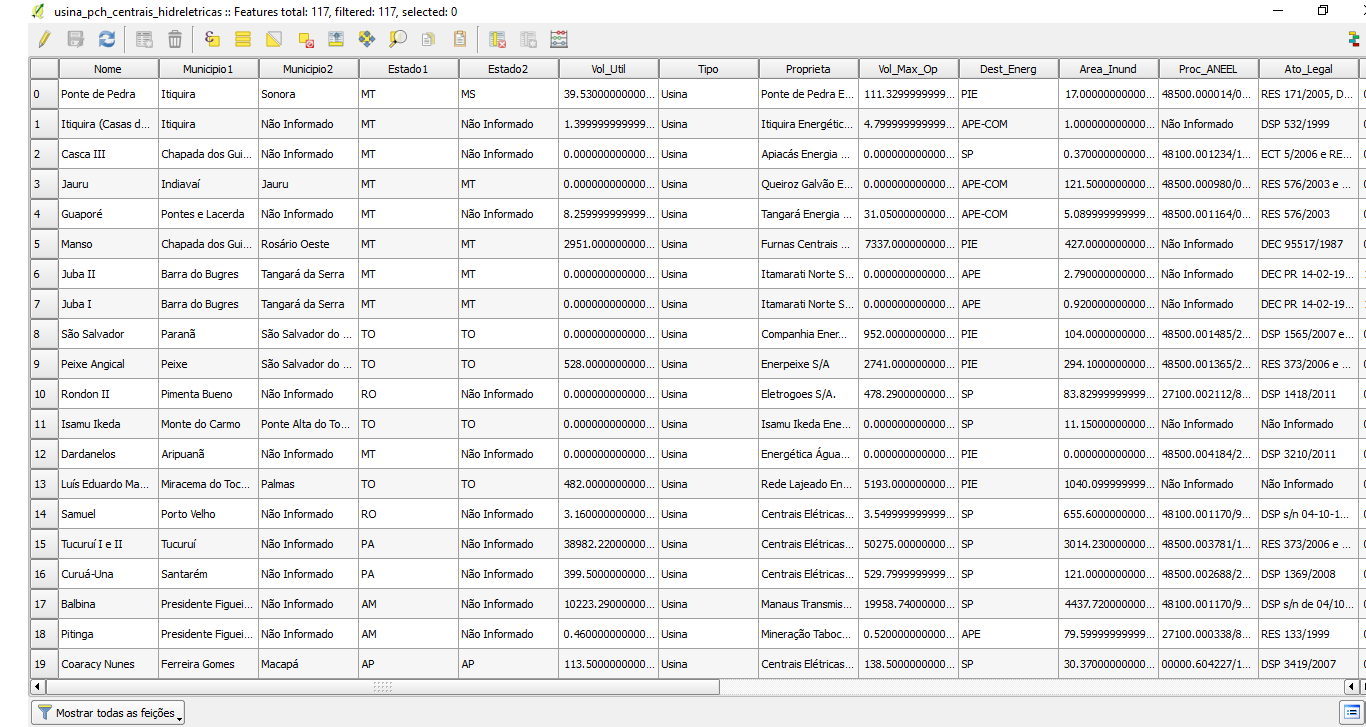The image size is (1366, 727).
Task: Click the add feature icon
Action: [x=144, y=39]
